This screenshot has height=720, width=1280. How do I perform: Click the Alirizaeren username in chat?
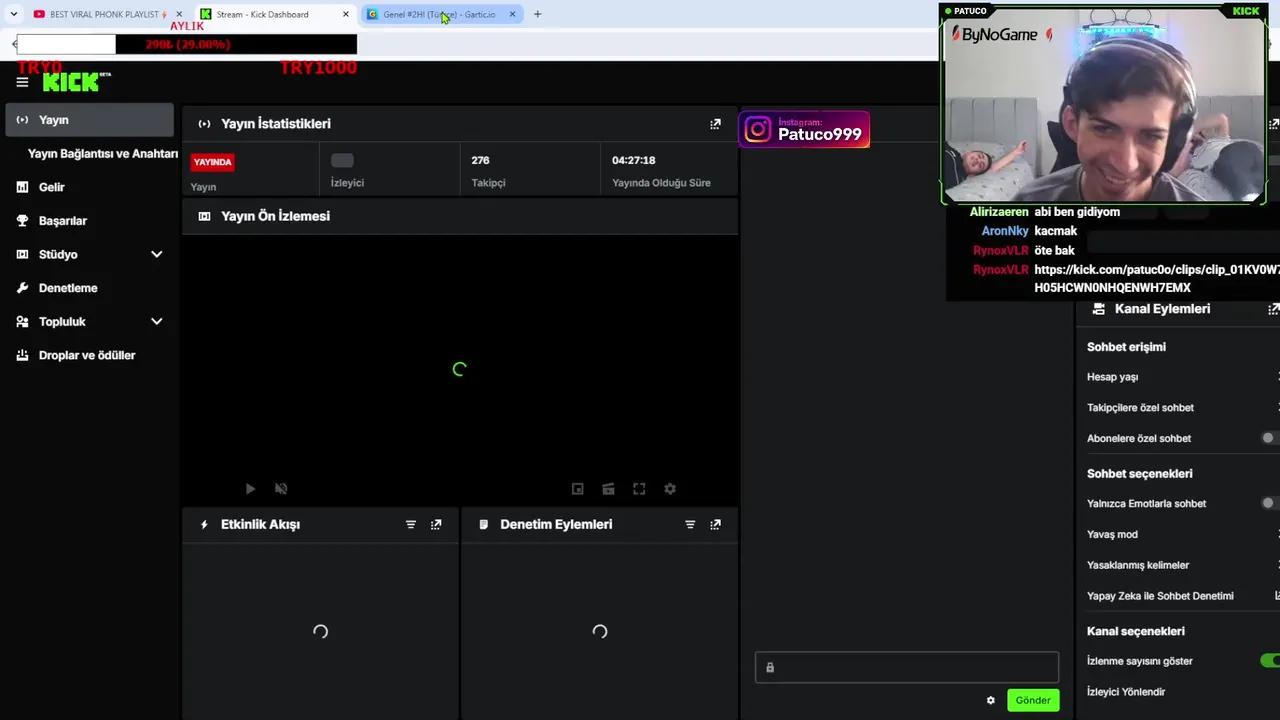pyautogui.click(x=999, y=212)
